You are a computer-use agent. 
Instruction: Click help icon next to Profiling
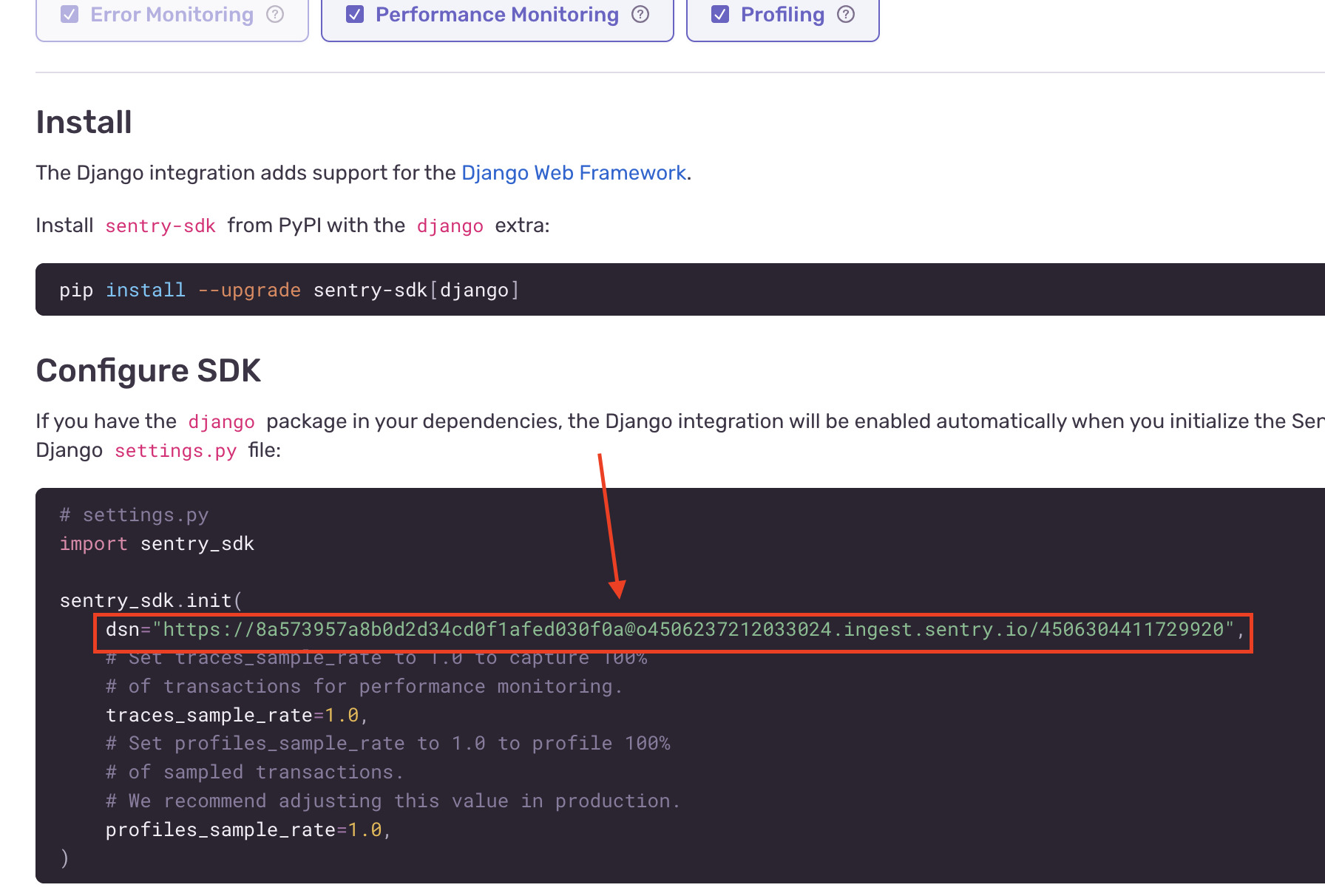[x=846, y=15]
